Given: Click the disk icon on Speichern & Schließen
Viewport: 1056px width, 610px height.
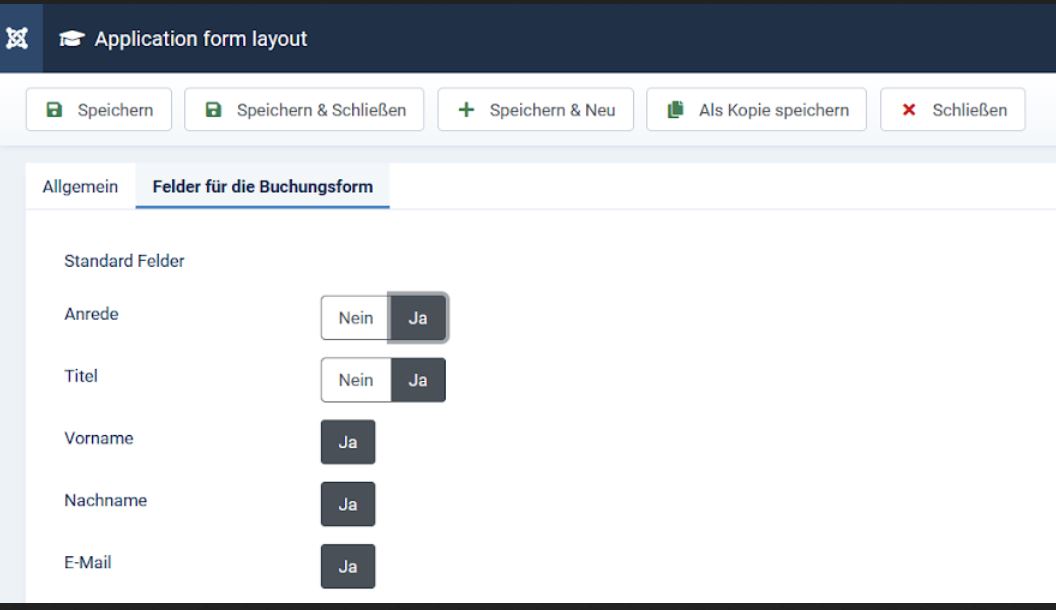Looking at the screenshot, I should 213,110.
